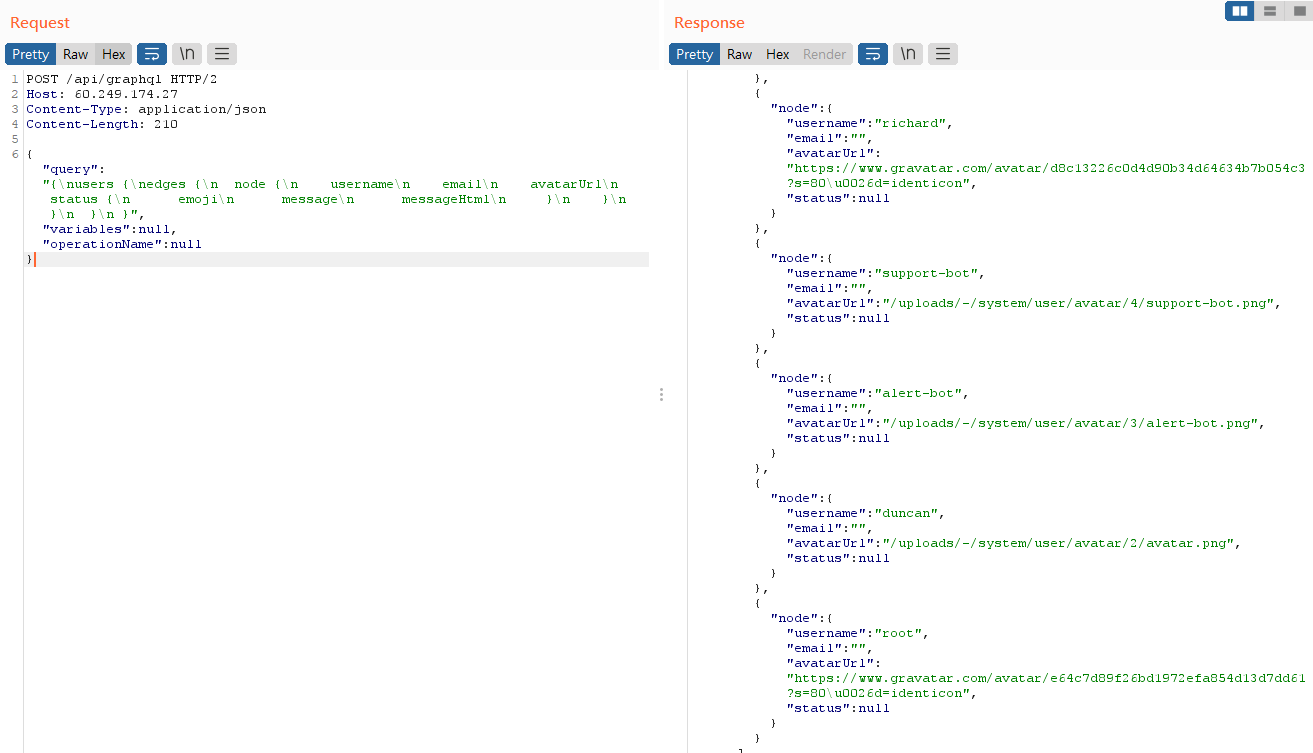Click the support-bot.png avatar URL
The width and height of the screenshot is (1313, 753).
[x=1078, y=304]
